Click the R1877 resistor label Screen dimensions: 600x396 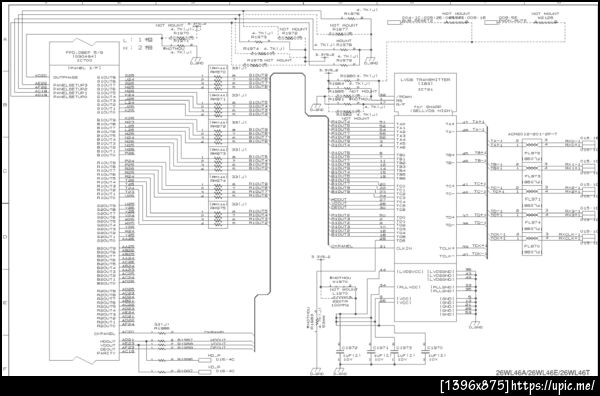point(339,29)
